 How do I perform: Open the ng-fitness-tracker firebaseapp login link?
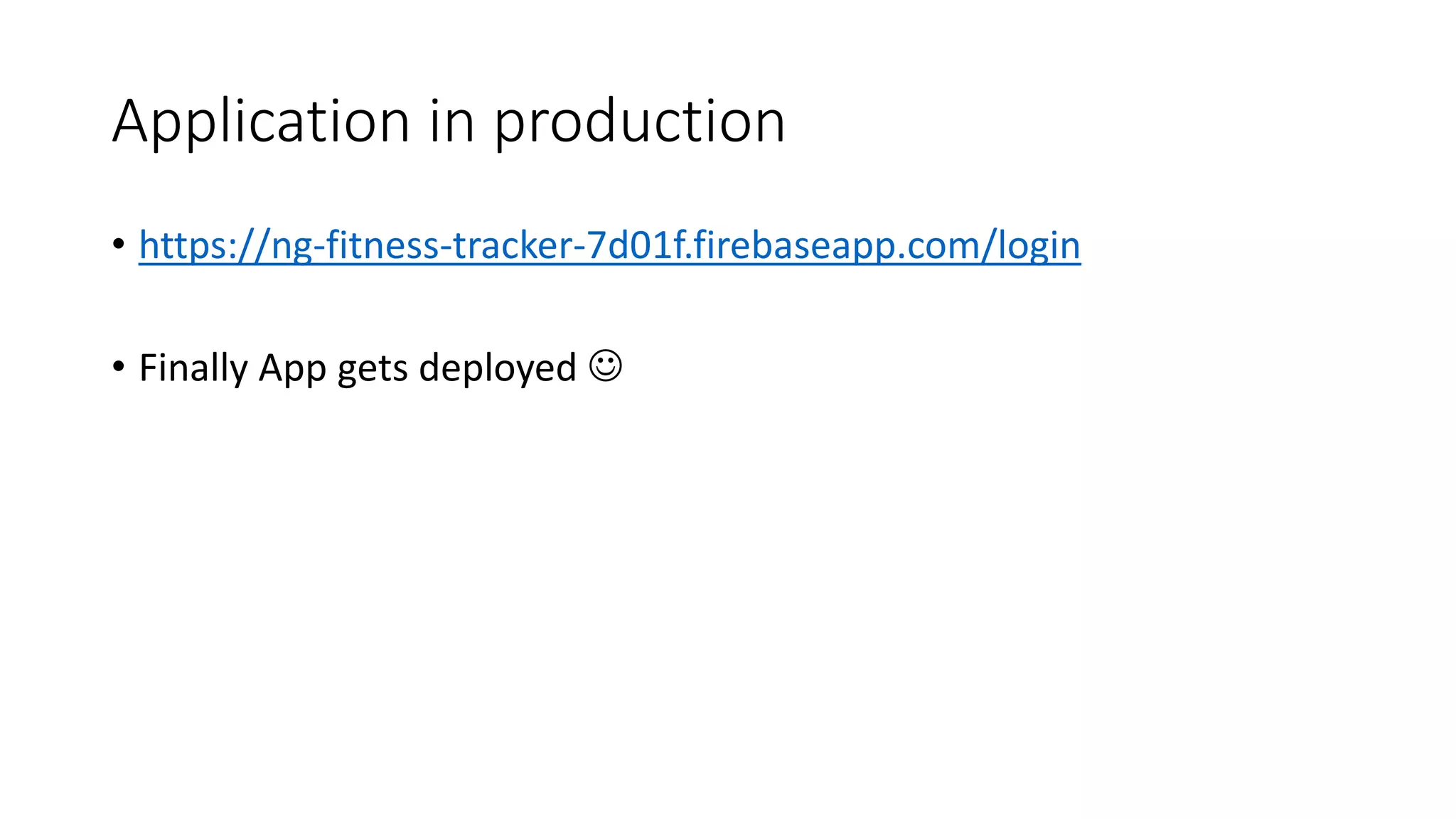pyautogui.click(x=609, y=245)
